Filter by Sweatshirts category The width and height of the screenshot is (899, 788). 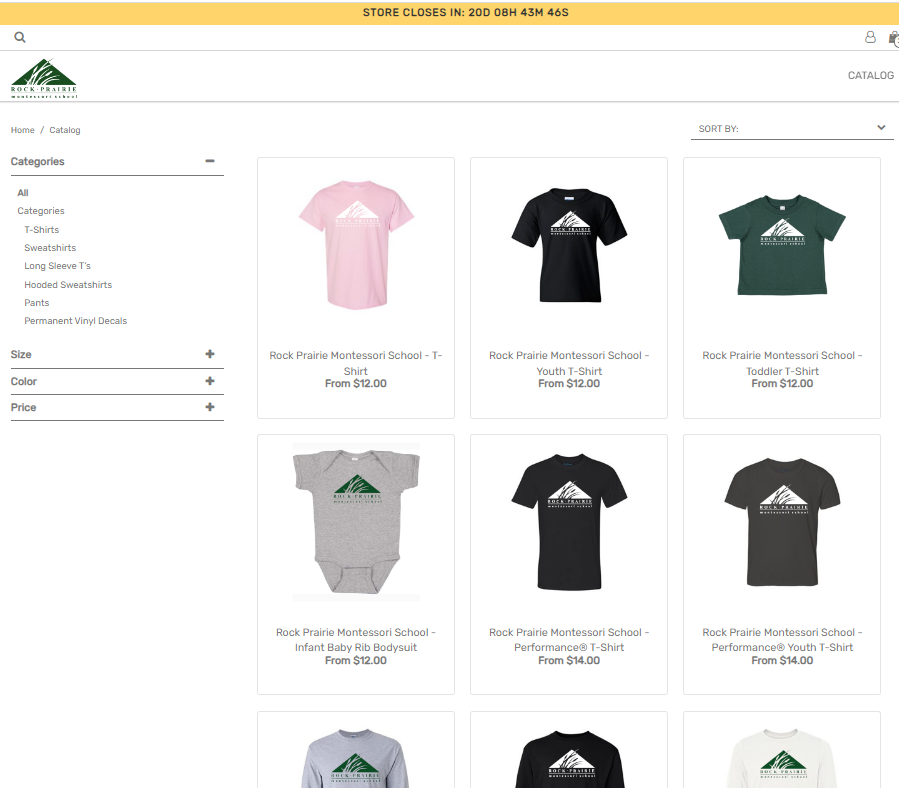[50, 248]
